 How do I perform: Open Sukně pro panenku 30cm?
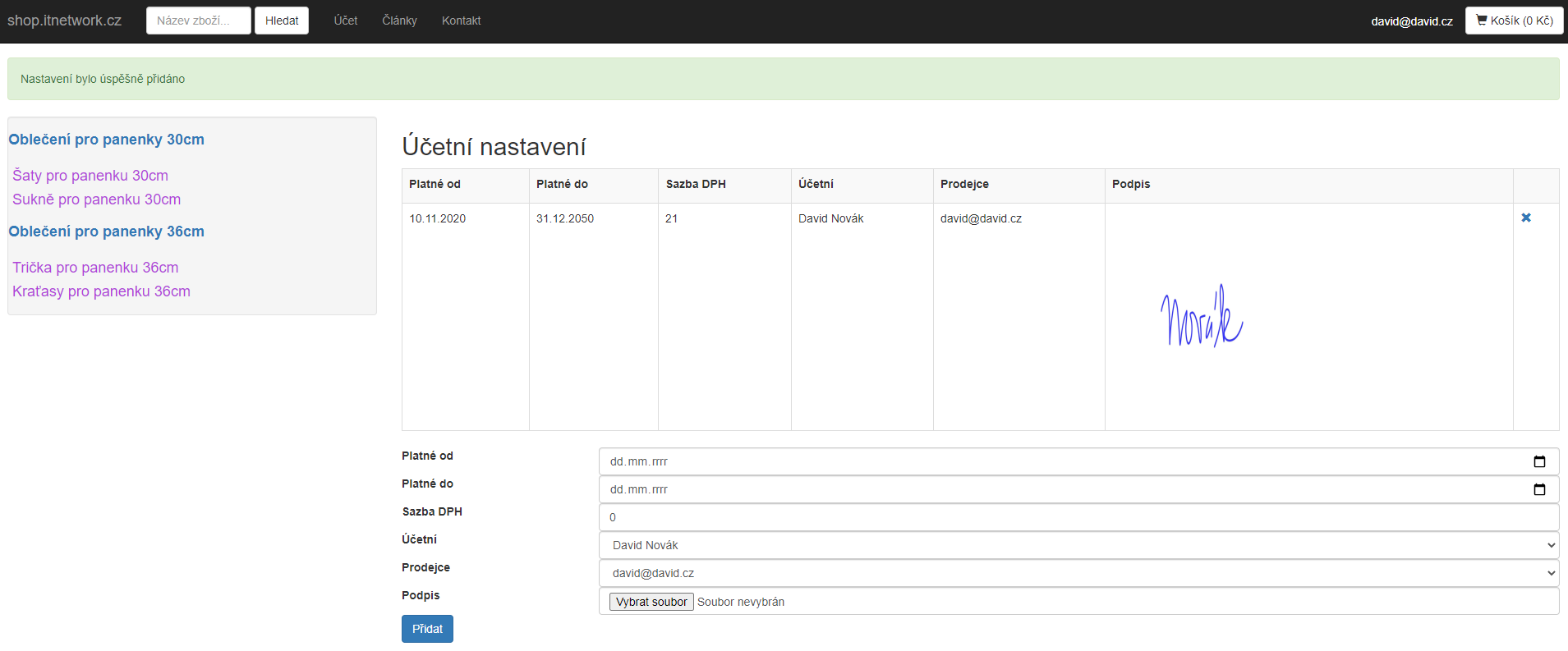97,199
